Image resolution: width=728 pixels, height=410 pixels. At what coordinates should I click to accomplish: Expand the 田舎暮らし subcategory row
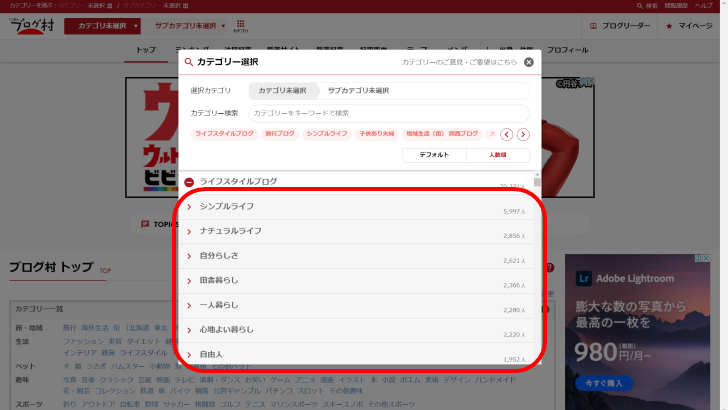356,281
